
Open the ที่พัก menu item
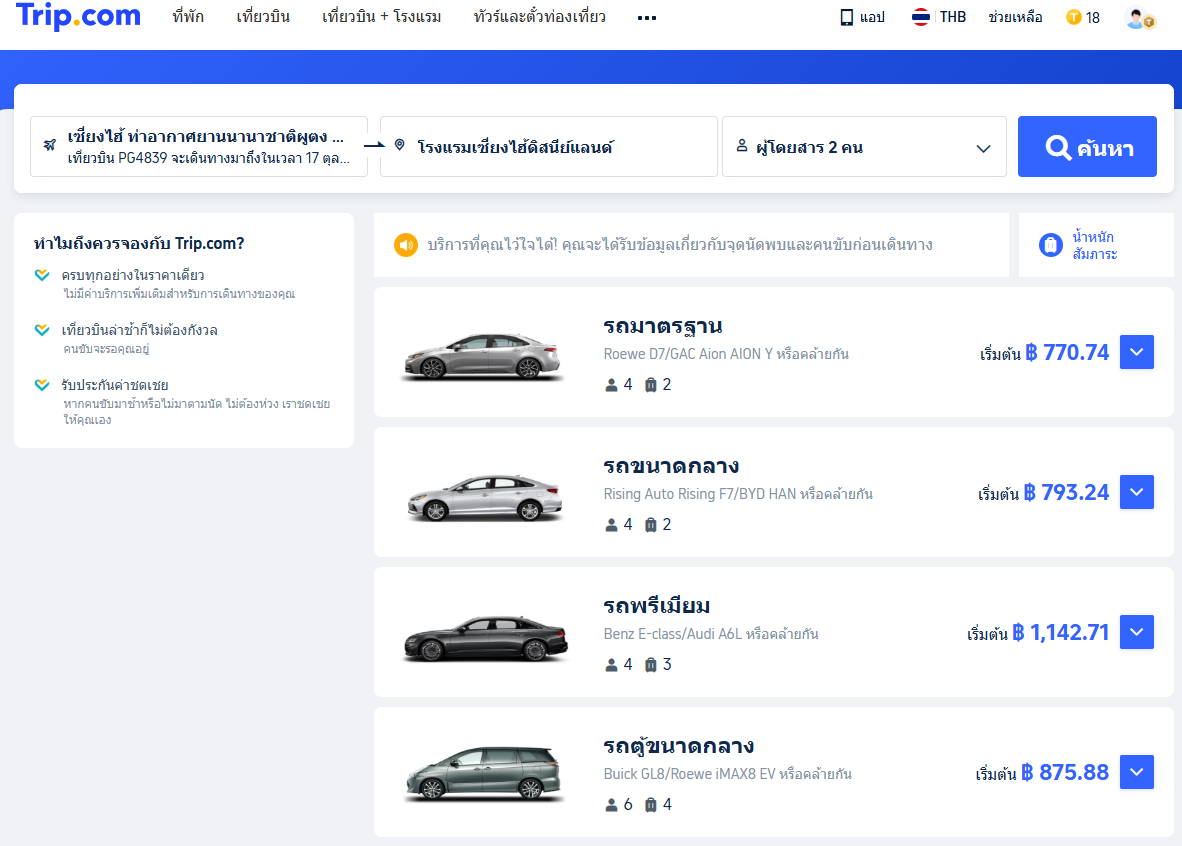click(x=187, y=17)
